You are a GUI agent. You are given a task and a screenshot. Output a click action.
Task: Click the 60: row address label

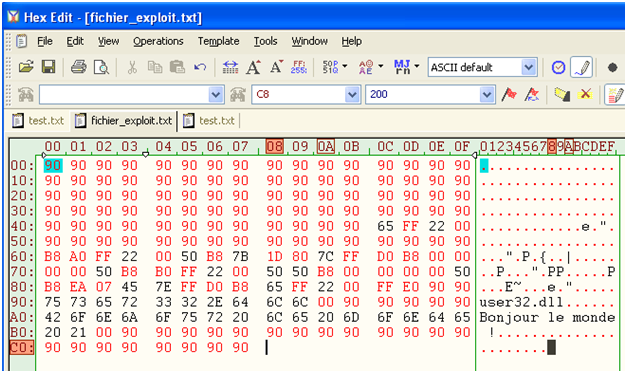22,257
